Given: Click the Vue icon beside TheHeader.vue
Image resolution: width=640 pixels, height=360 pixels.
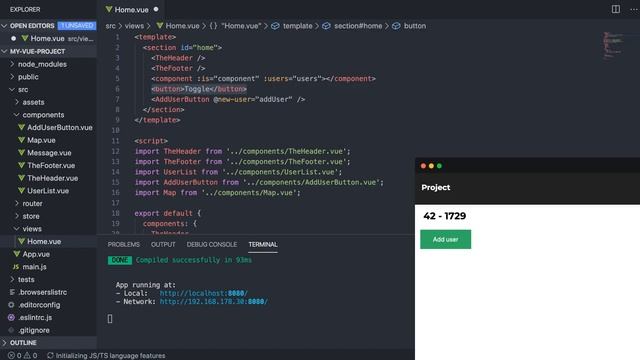Looking at the screenshot, I should click(x=22, y=178).
